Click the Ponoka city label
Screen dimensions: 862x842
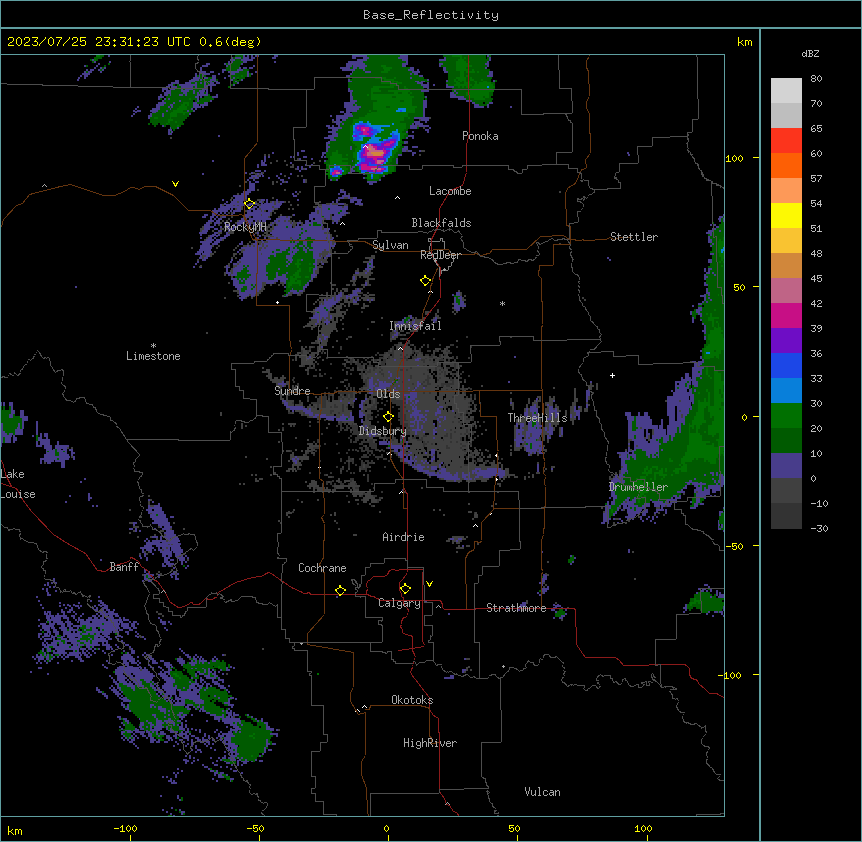coord(480,136)
